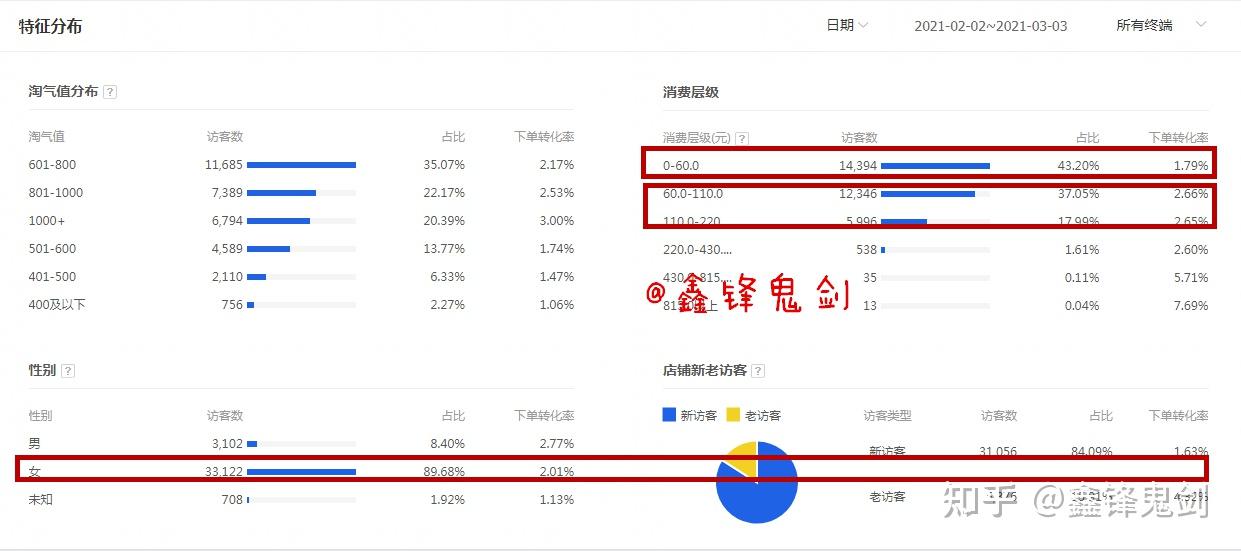Open help icon beside 店铺新老访客
This screenshot has height=551, width=1241.
point(758,371)
